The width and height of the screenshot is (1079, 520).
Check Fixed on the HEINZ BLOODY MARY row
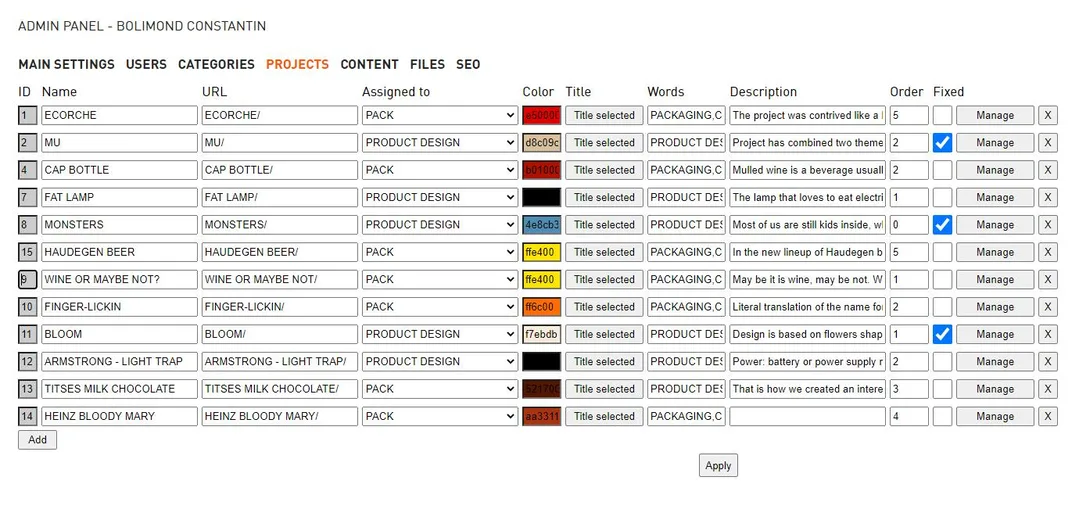pyautogui.click(x=943, y=416)
